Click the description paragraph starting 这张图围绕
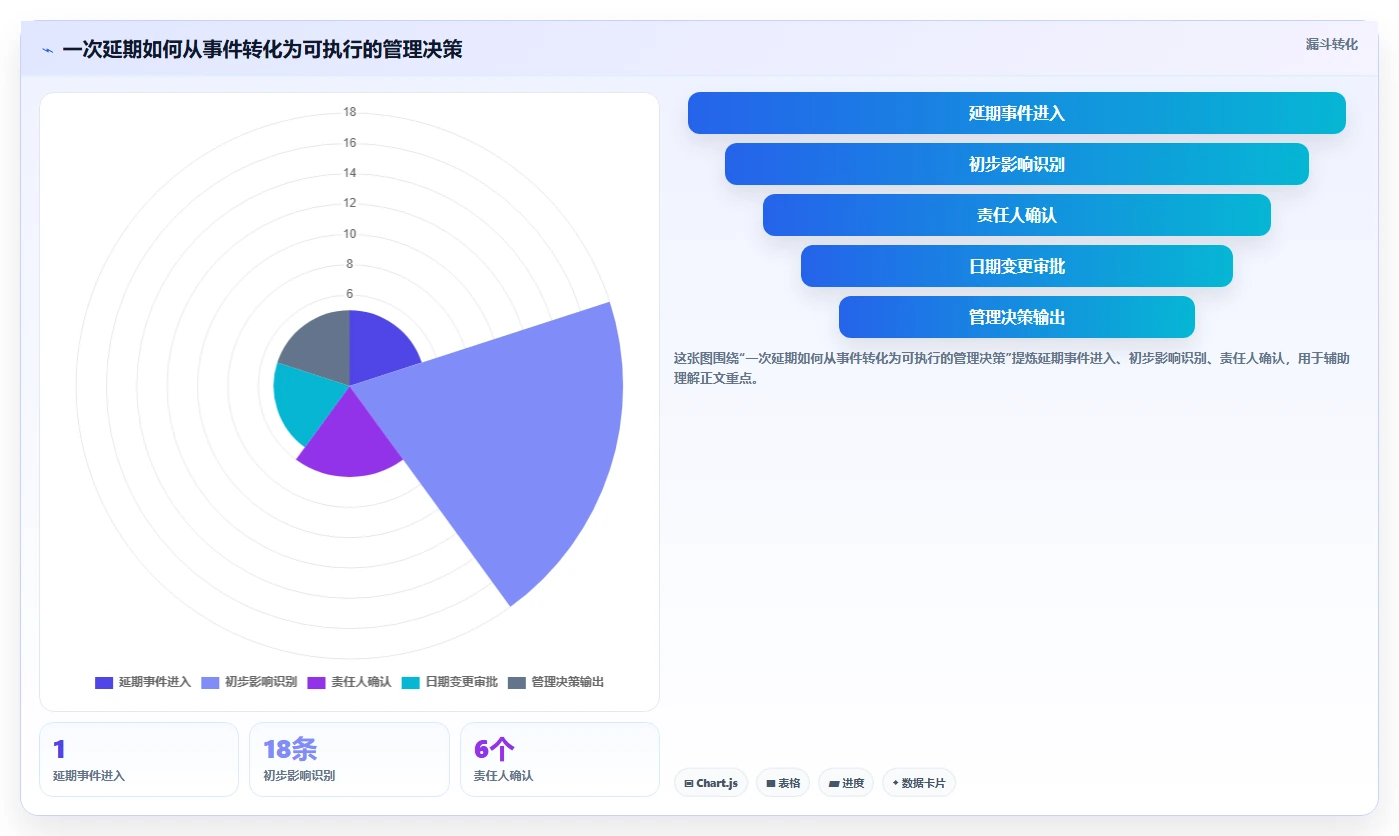This screenshot has height=836, width=1399. coord(1012,368)
